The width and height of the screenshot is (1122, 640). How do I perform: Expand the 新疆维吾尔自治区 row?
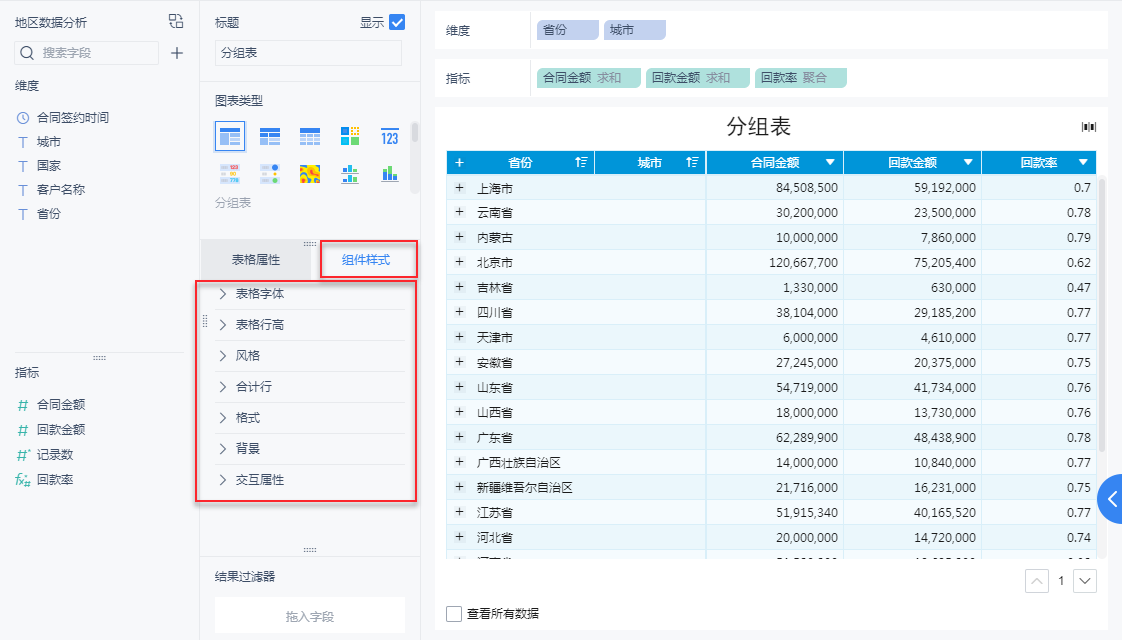[459, 487]
